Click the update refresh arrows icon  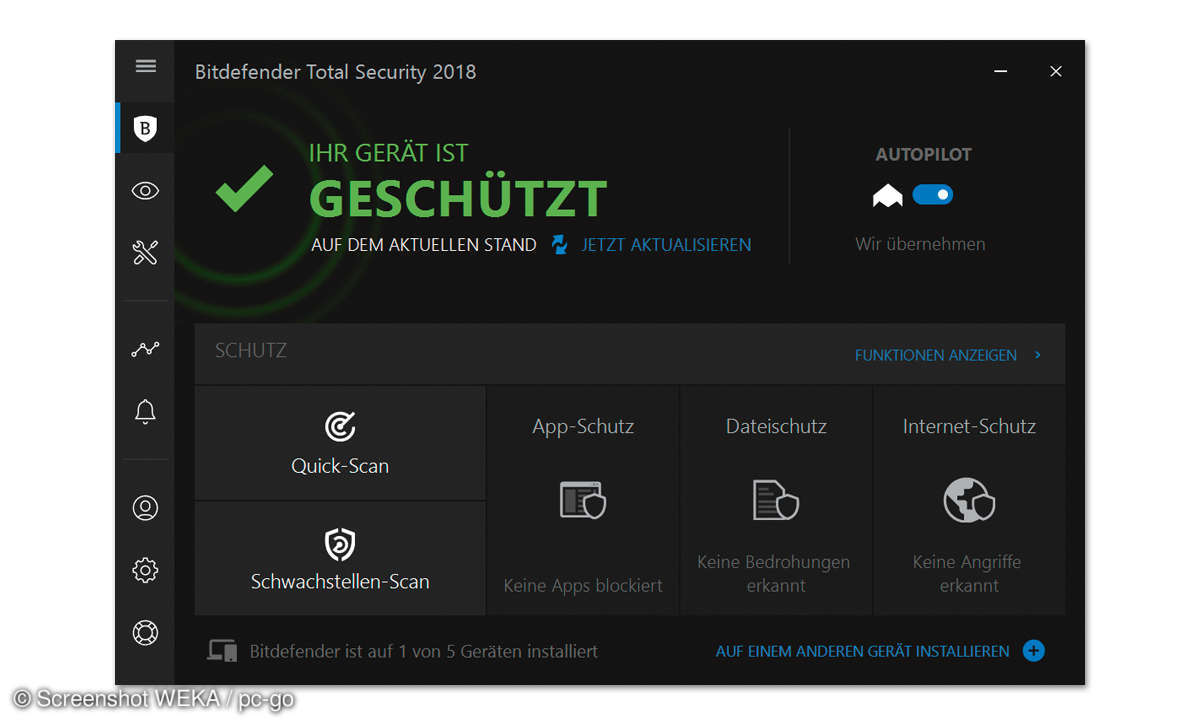[x=560, y=245]
